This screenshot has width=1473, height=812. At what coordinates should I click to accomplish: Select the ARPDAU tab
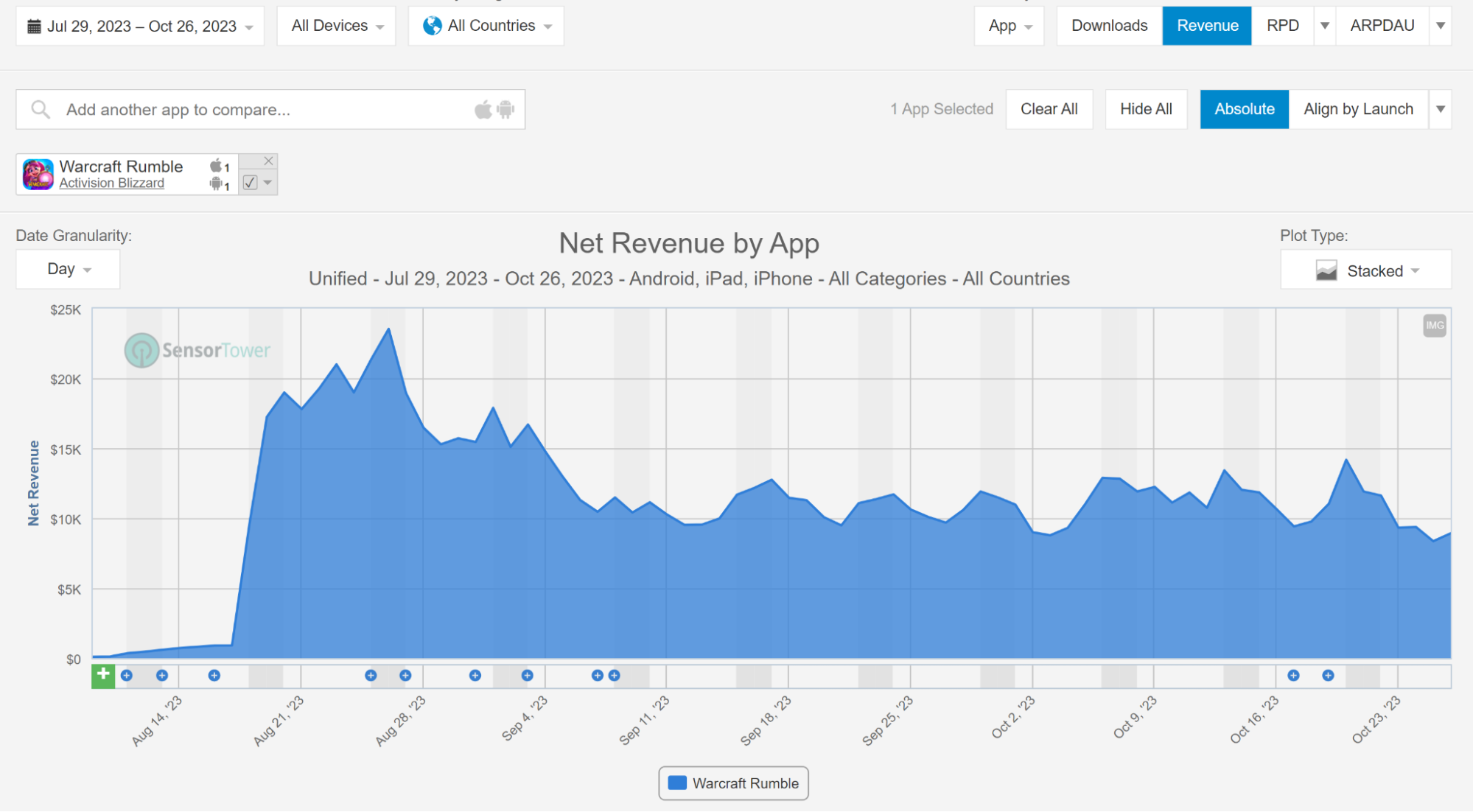1382,26
